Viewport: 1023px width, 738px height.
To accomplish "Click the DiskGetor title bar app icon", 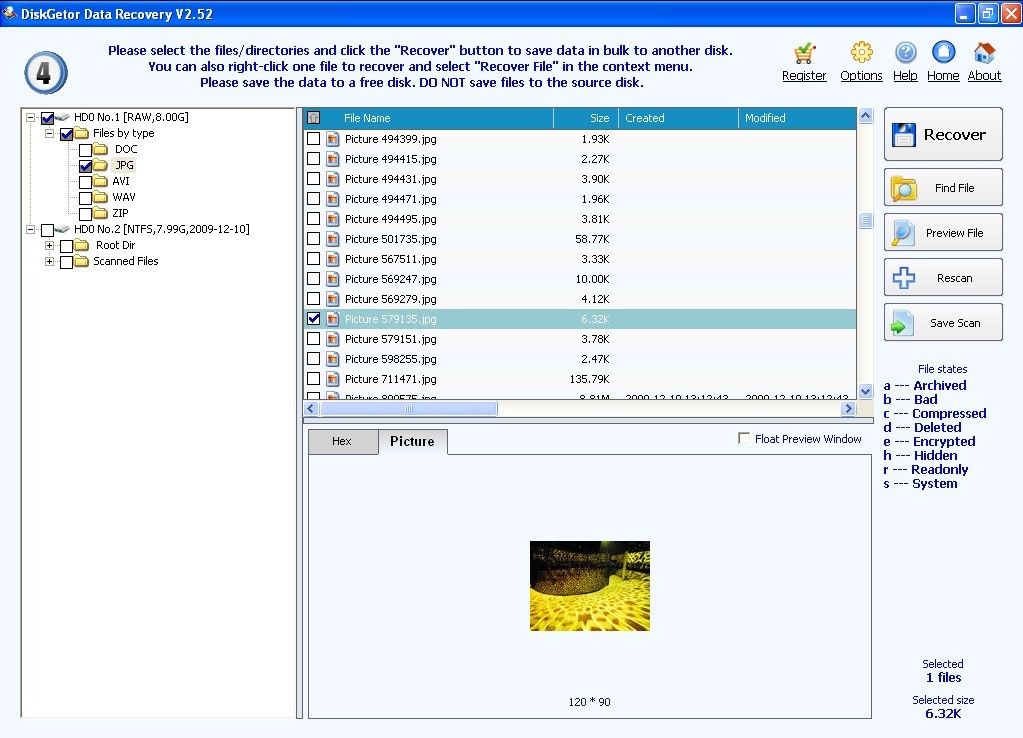I will [9, 13].
